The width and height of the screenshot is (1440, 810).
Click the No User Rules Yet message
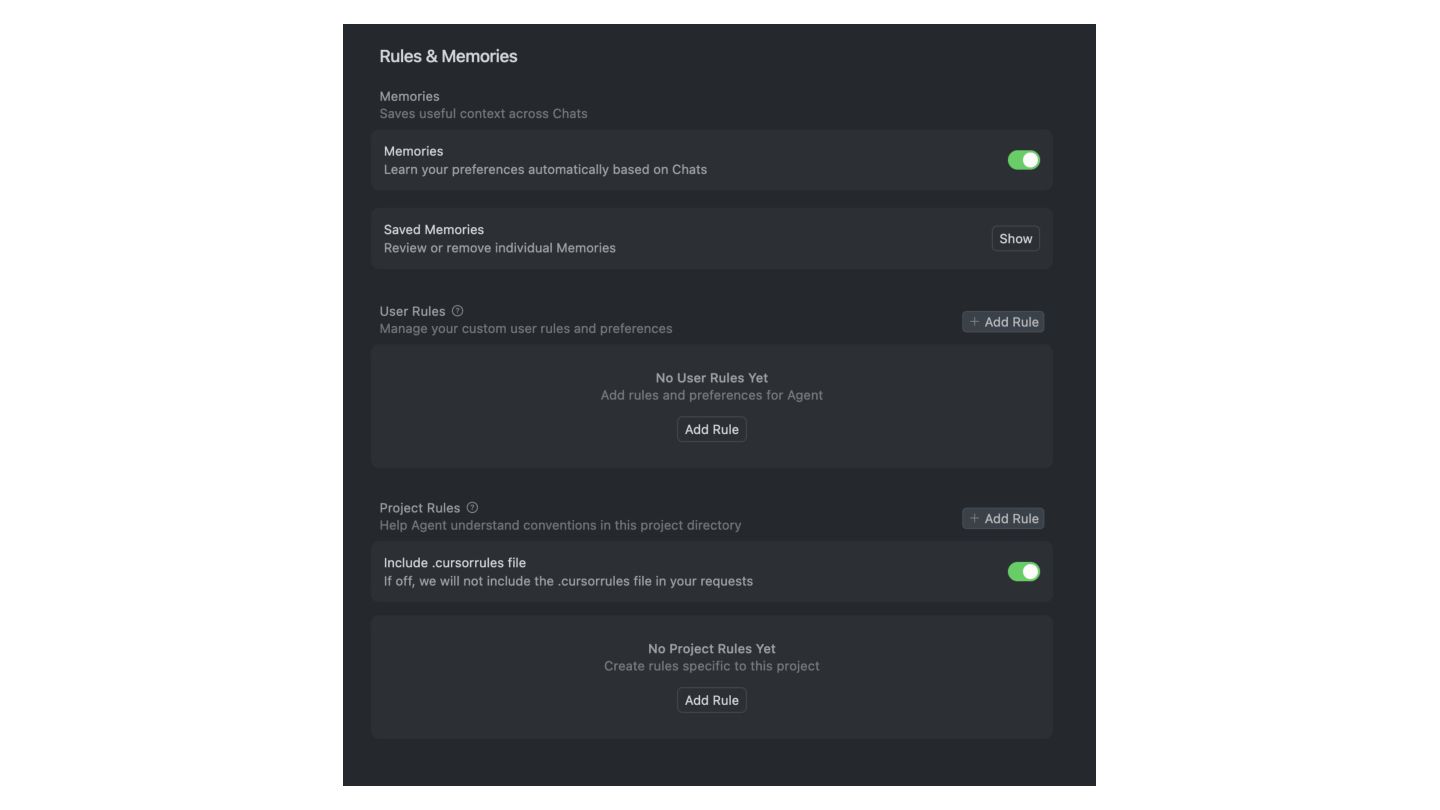(x=711, y=378)
